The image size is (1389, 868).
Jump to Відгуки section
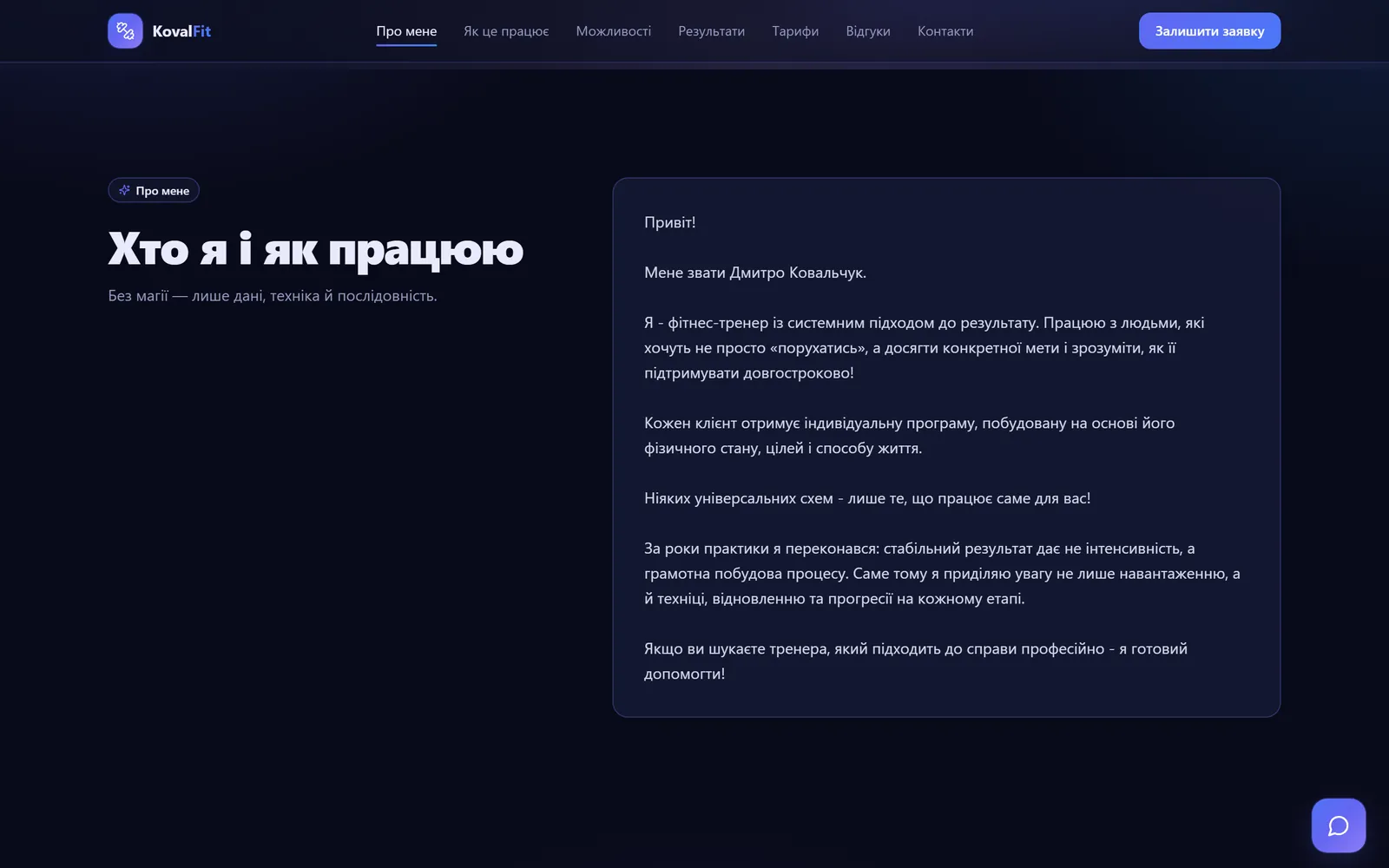(868, 31)
